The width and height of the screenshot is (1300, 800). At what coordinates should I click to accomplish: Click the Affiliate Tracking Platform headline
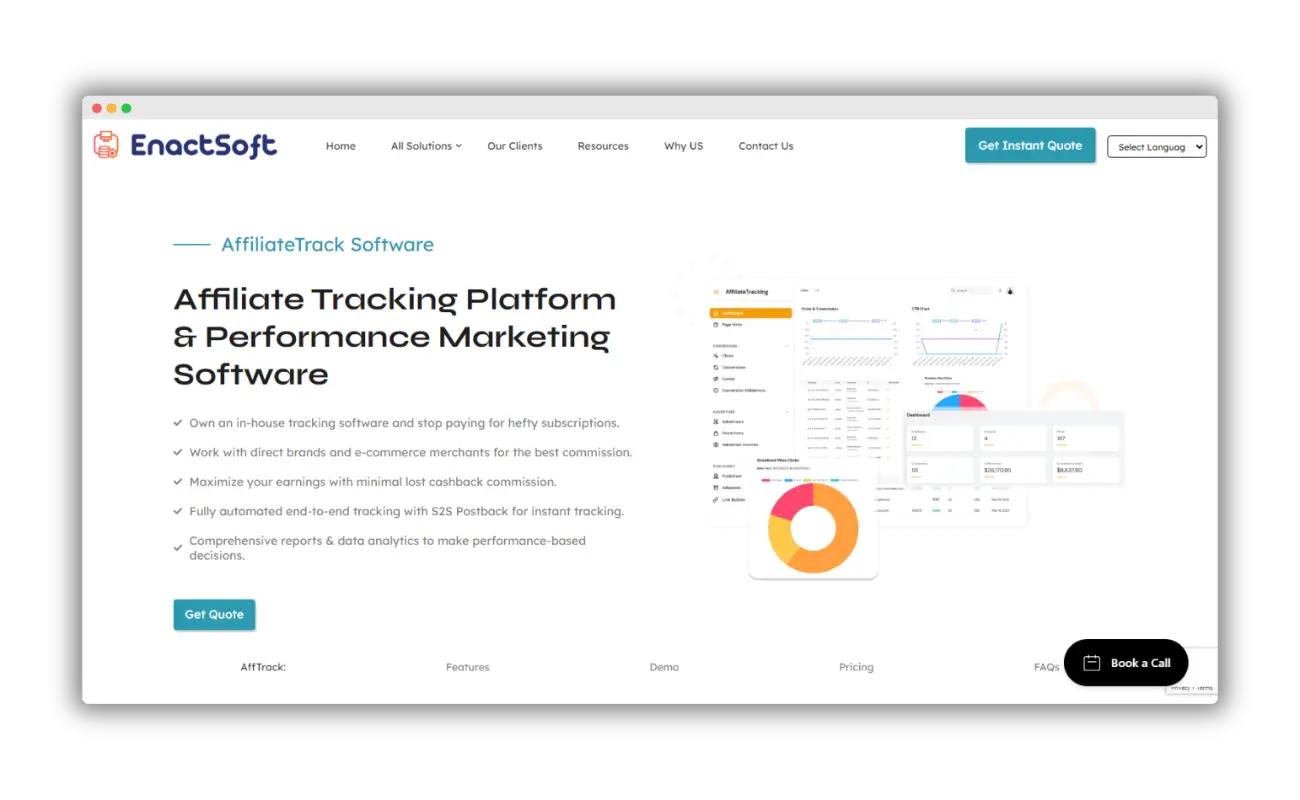395,337
